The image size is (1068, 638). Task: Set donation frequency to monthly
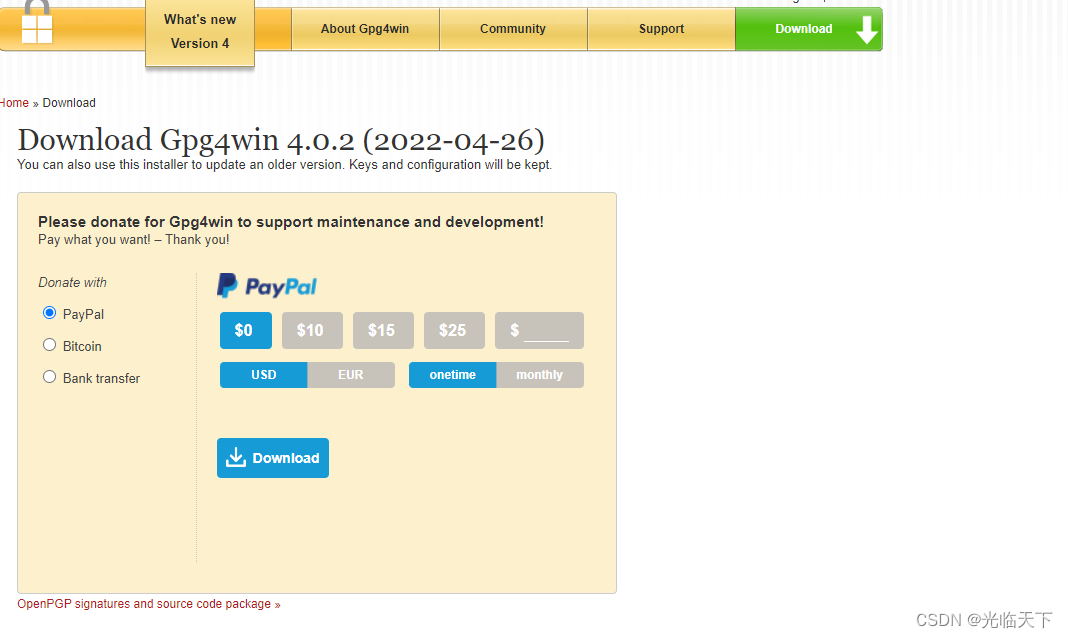pos(539,375)
